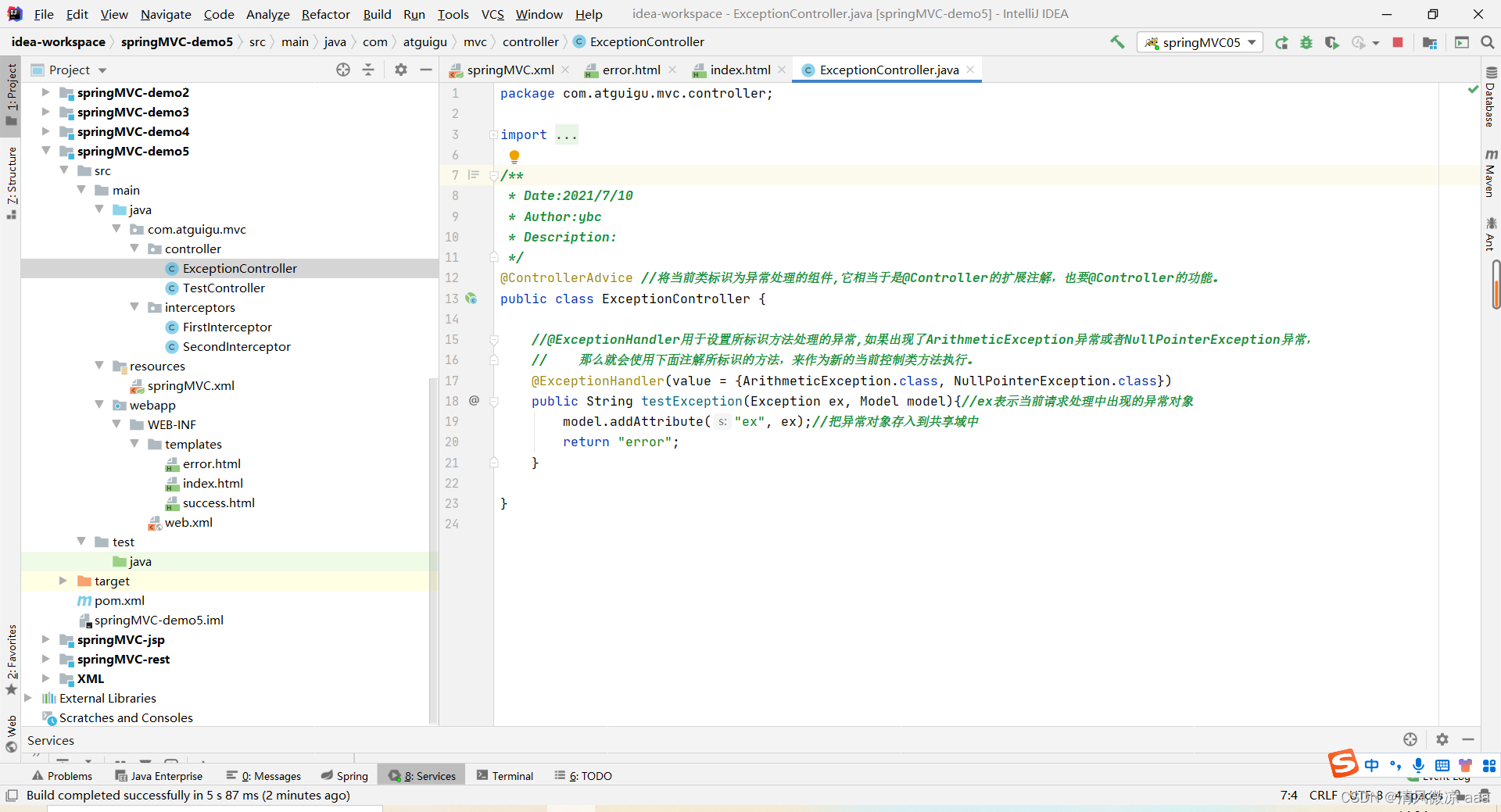1501x812 pixels.
Task: Switch to the error.html editor tab
Action: point(631,70)
